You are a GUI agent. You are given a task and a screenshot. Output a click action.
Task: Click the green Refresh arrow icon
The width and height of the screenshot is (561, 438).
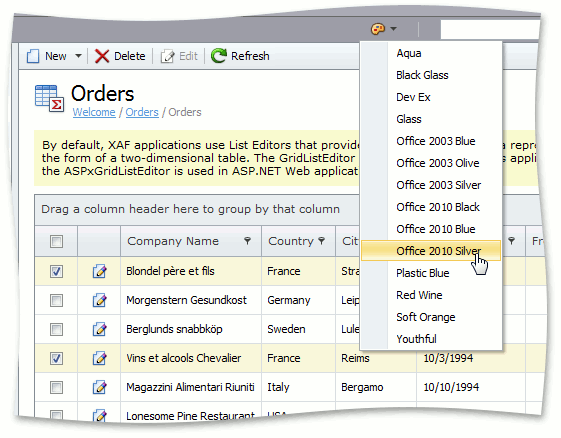(x=219, y=56)
